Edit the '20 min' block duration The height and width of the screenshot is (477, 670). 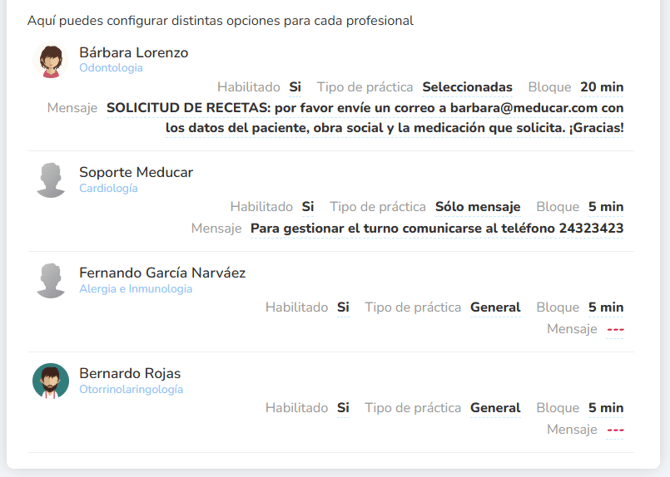pyautogui.click(x=601, y=87)
